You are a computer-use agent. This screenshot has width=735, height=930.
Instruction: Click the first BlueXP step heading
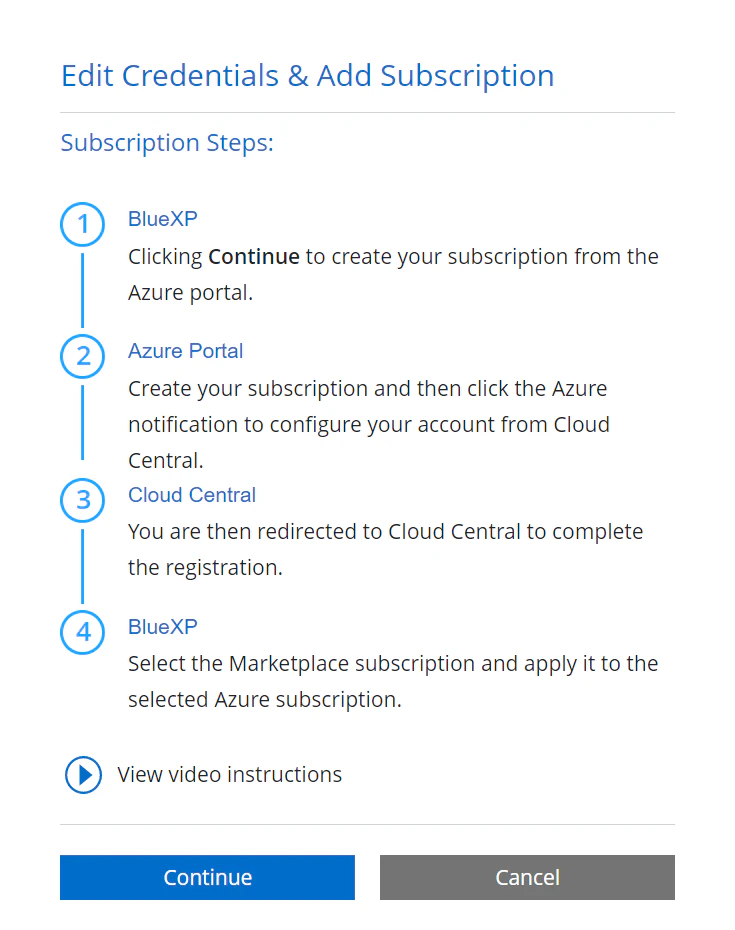(x=163, y=219)
